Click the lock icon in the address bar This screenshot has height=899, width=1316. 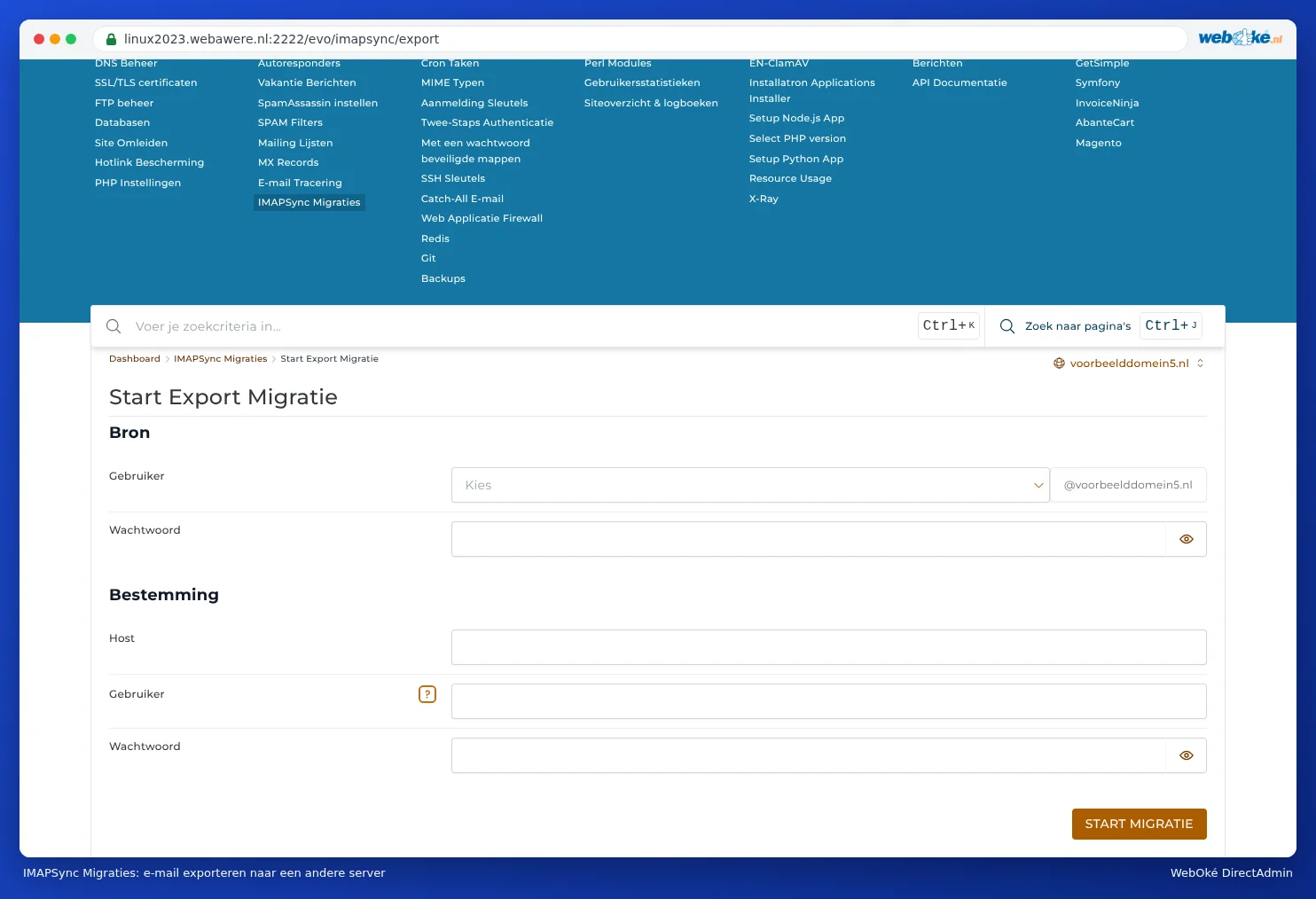click(111, 39)
